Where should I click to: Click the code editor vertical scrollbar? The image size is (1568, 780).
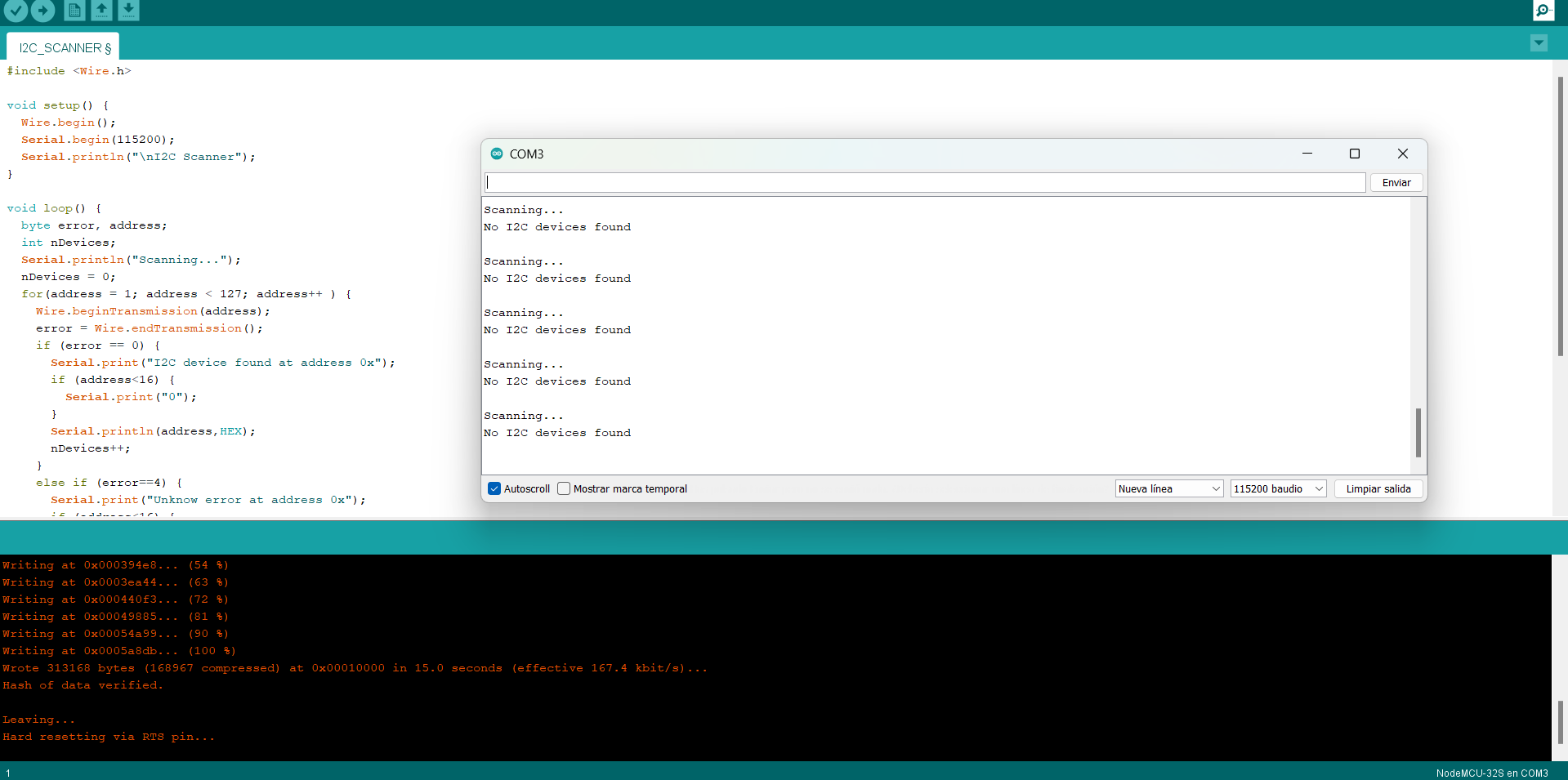pos(1560,216)
